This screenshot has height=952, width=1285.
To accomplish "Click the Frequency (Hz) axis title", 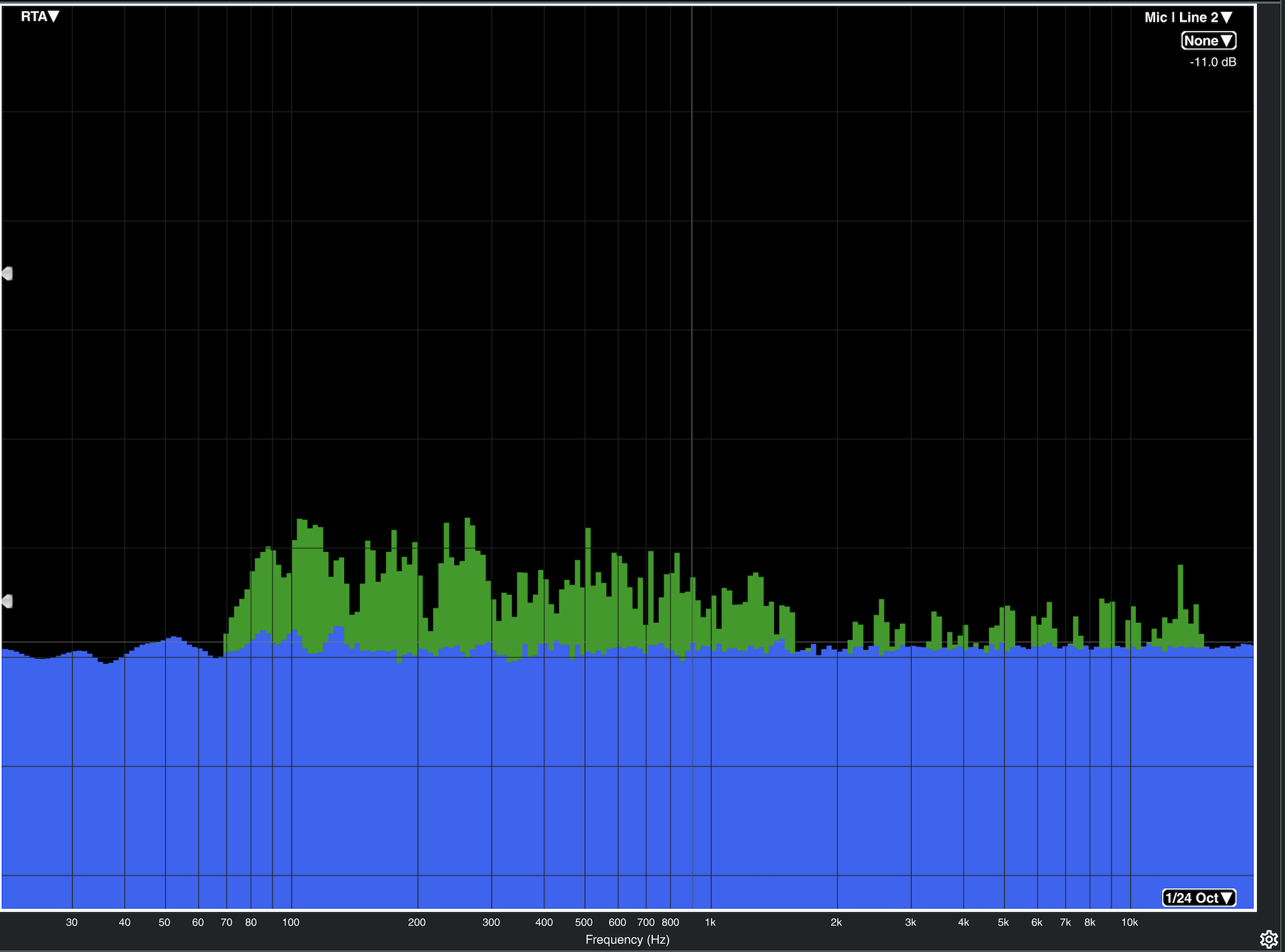I will click(x=627, y=940).
